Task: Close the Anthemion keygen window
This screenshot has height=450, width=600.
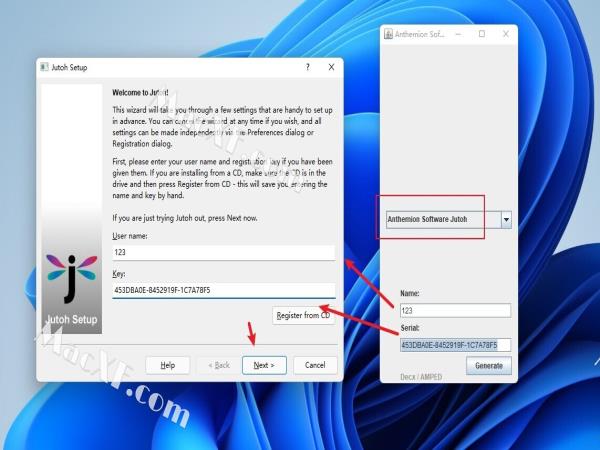Action: [506, 34]
